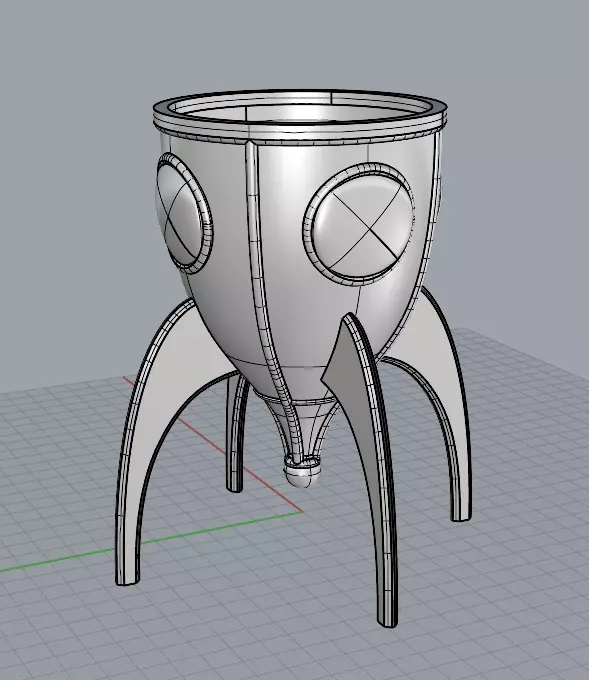Select the short rear fin leg behind nozzle
The width and height of the screenshot is (589, 680).
(236, 434)
